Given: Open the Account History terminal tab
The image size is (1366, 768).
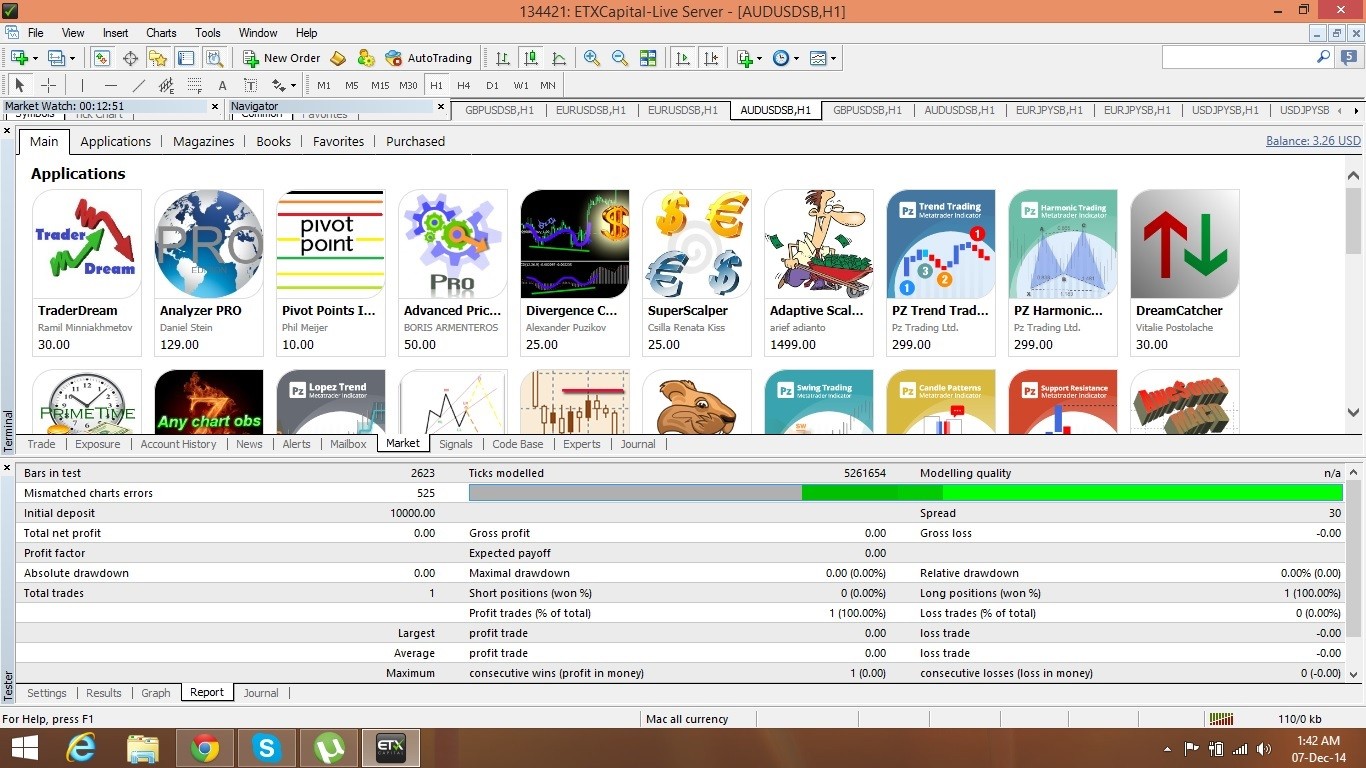Looking at the screenshot, I should pyautogui.click(x=179, y=444).
